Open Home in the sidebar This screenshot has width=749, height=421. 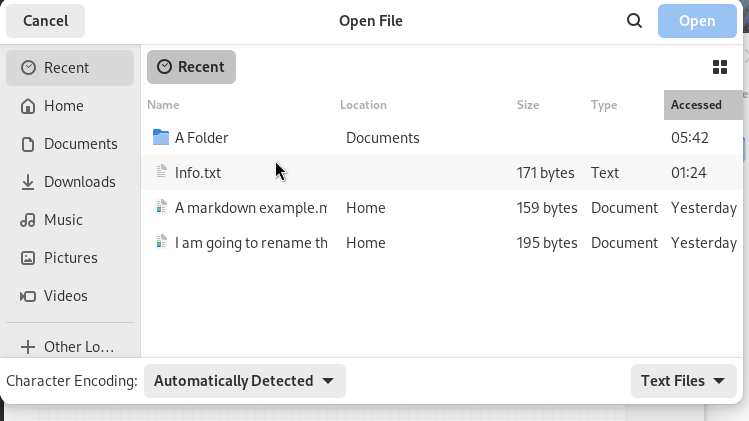coord(70,106)
